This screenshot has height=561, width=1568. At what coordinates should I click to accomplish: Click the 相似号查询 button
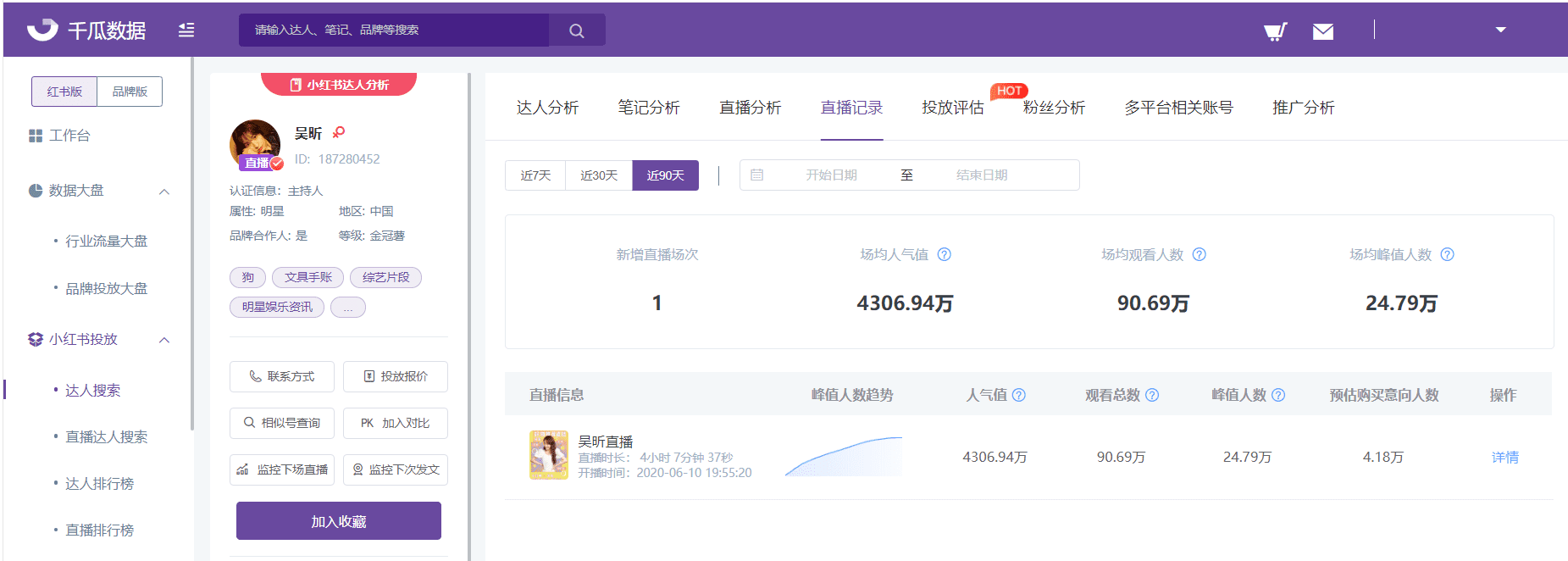[282, 423]
